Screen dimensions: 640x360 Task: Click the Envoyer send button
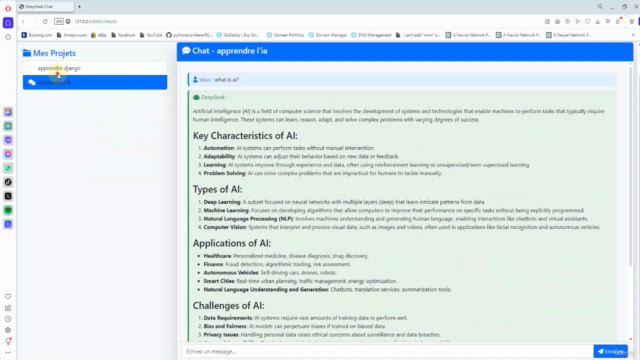tap(611, 351)
